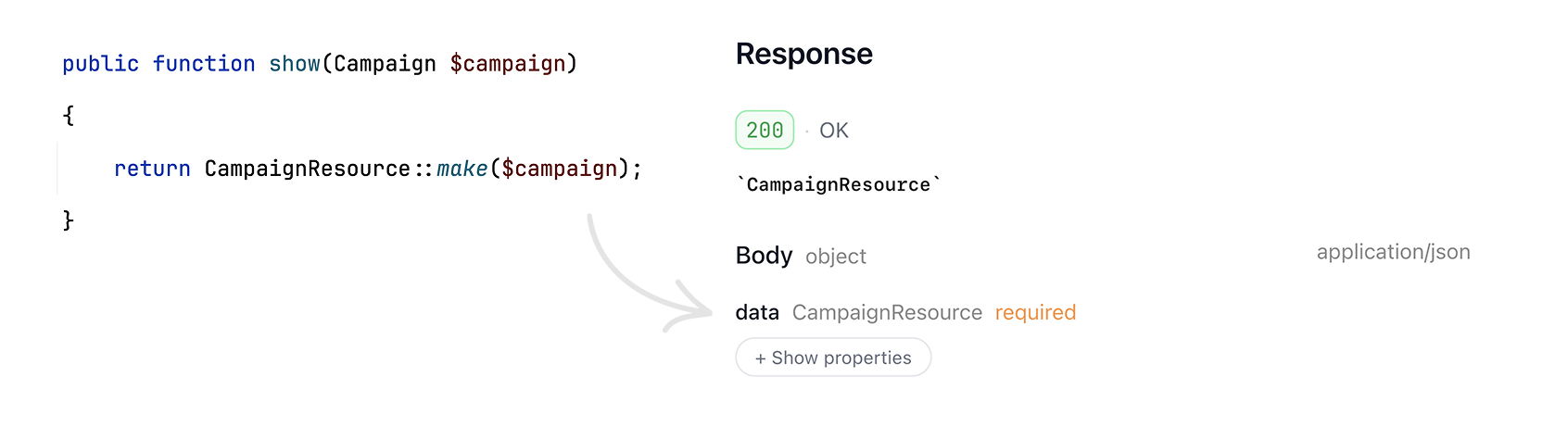Open the CampaignResource type link next to data
The height and width of the screenshot is (427, 1568).
pyautogui.click(x=887, y=312)
